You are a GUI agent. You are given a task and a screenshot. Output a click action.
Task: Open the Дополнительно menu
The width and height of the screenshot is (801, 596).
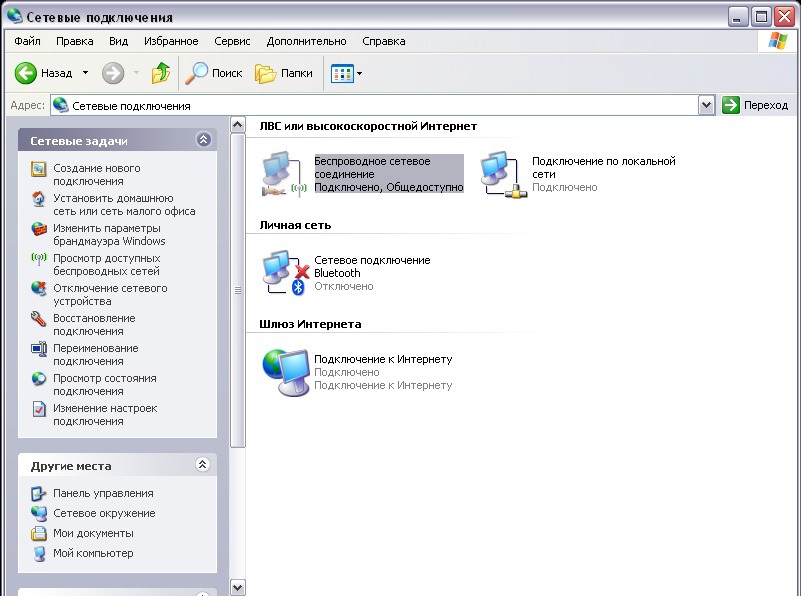click(x=306, y=41)
